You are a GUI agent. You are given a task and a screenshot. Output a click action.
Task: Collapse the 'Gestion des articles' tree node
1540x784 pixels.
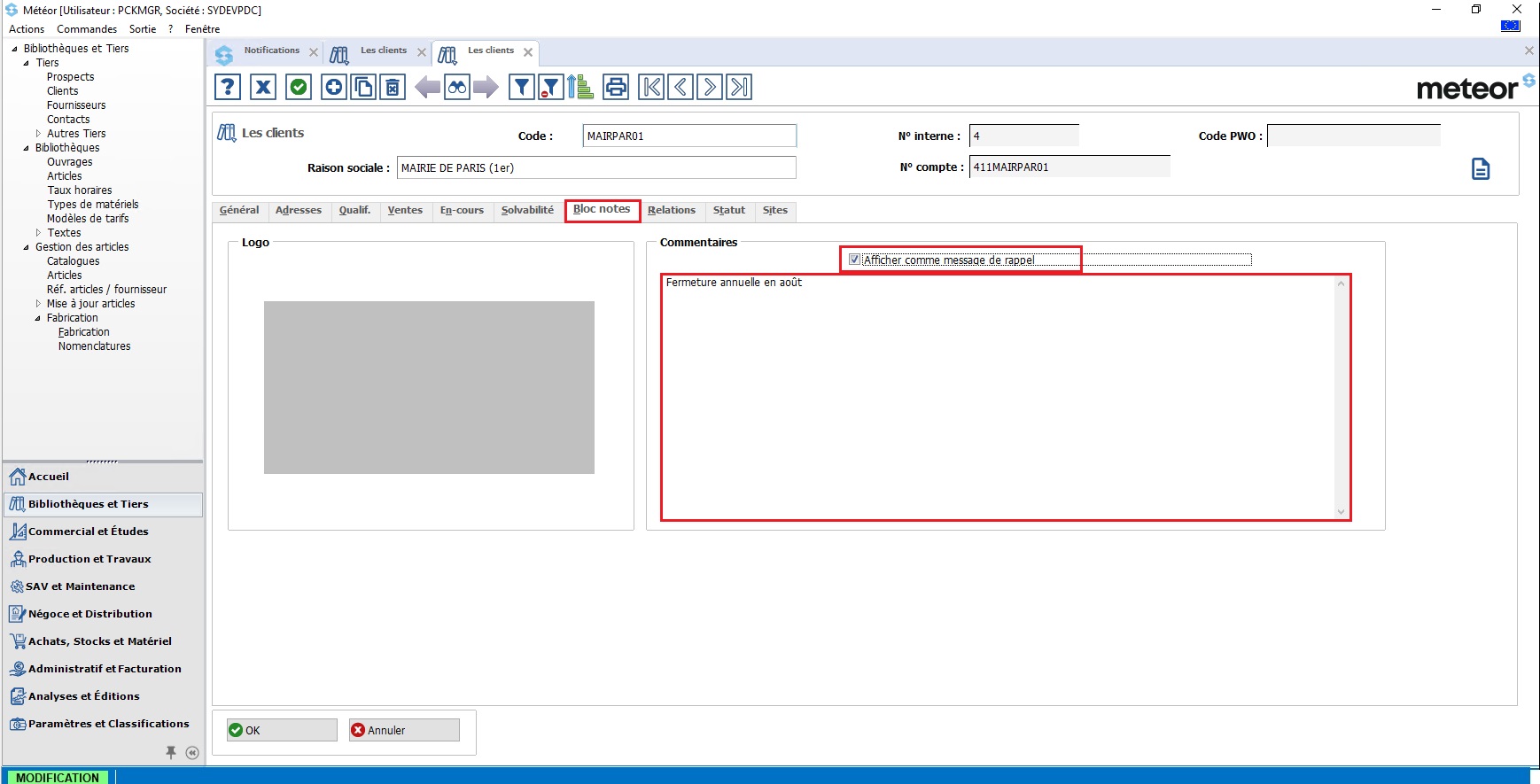pyautogui.click(x=26, y=247)
